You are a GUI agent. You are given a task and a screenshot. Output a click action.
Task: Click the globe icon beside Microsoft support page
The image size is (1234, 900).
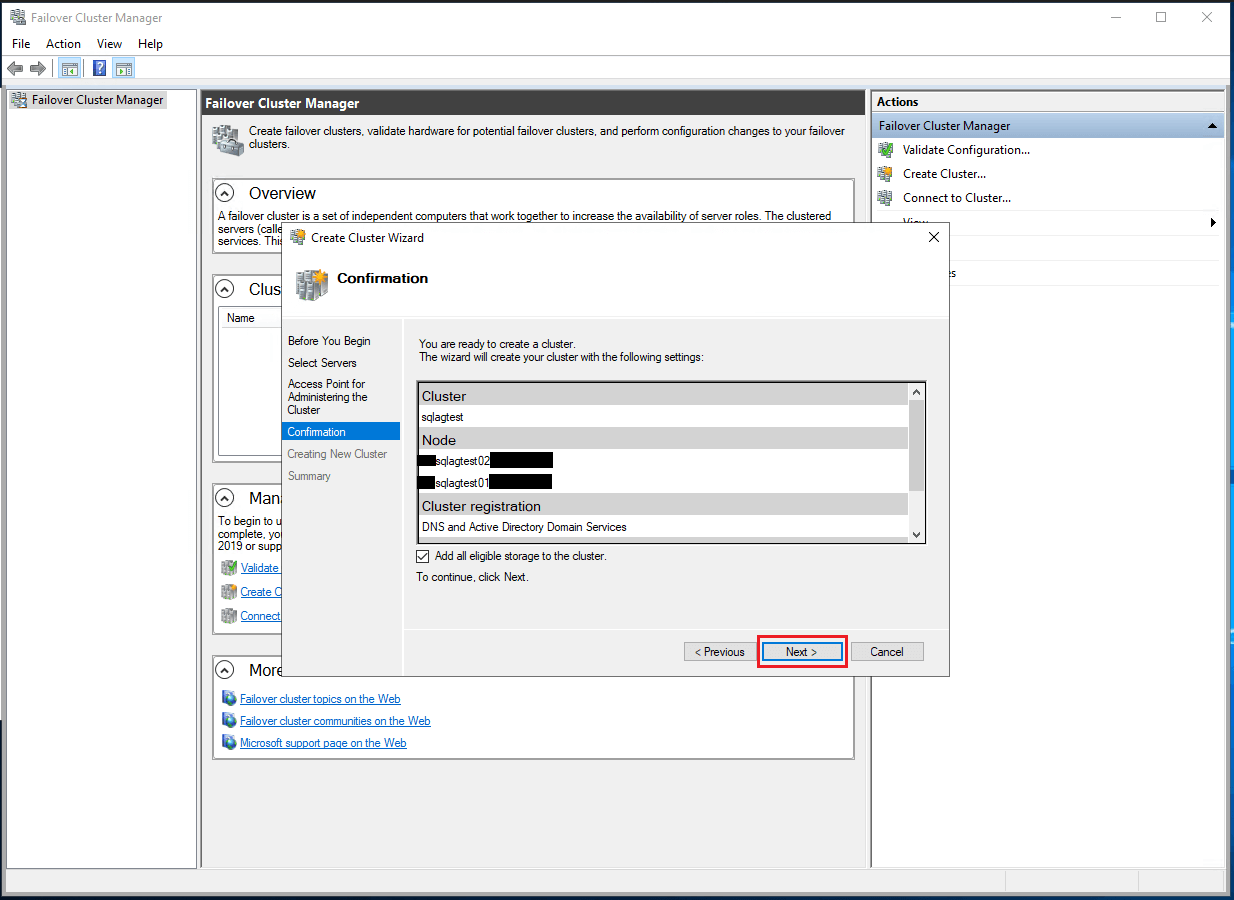[229, 743]
